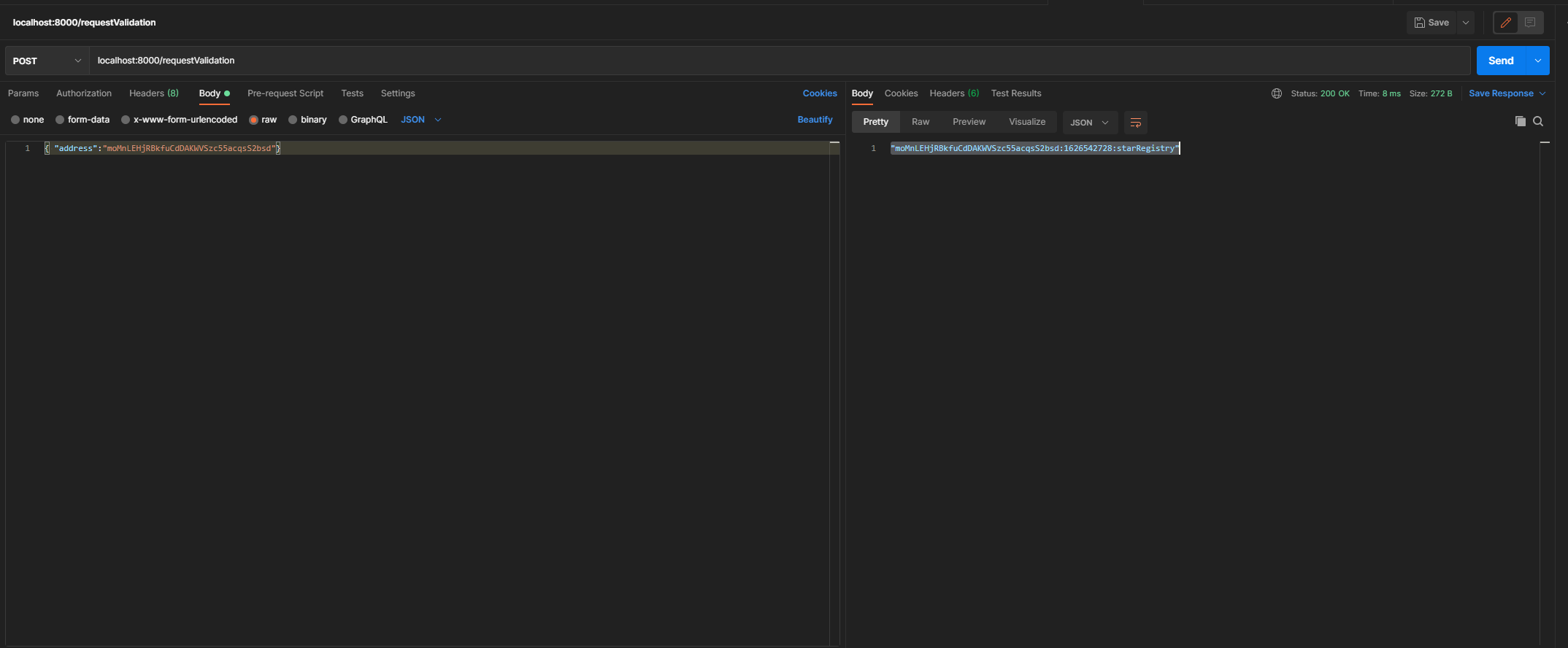Click the Status 200 OK label
Screen dimensions: 1568x648
[1320, 93]
